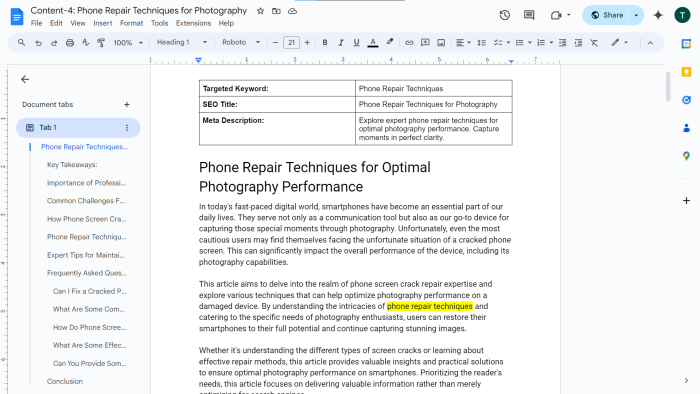Open zoom level 100% dropdown
This screenshot has width=700, height=394.
pyautogui.click(x=128, y=42)
